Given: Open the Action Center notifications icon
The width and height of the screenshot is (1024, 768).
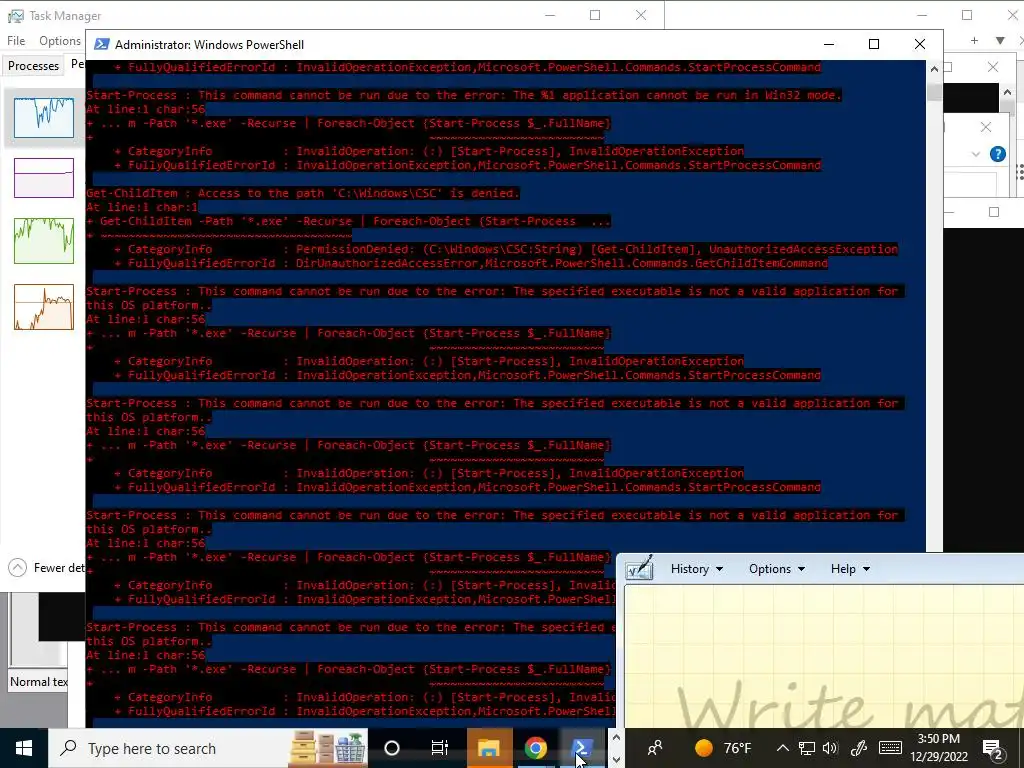Looking at the screenshot, I should pos(993,748).
